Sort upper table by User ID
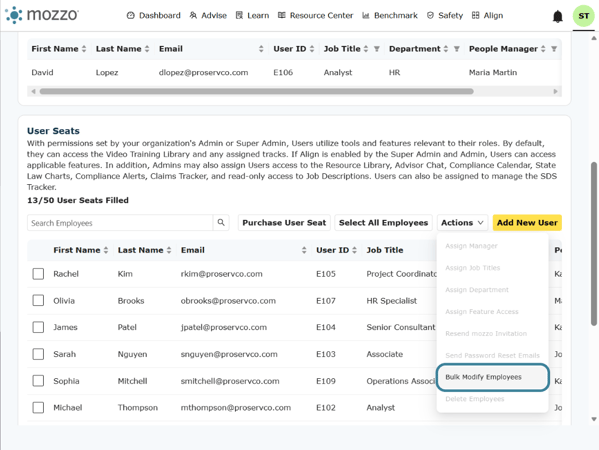This screenshot has height=450, width=599. click(312, 49)
